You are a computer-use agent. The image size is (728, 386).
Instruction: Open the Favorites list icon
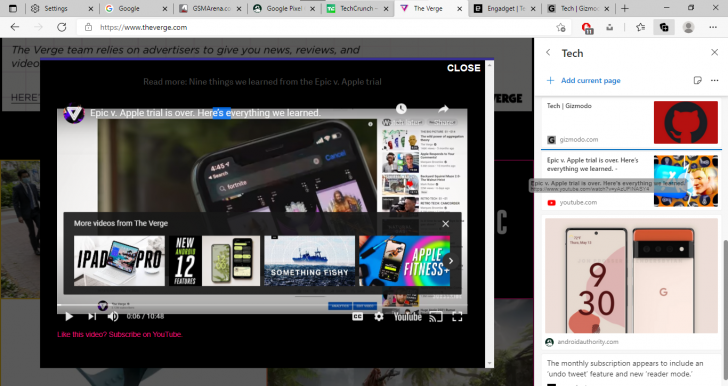point(641,27)
